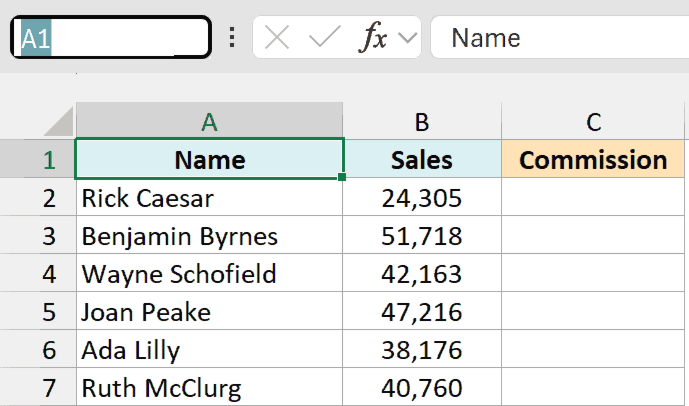Click the sales value 51,718
Screen dimensions: 689x406
(x=422, y=235)
